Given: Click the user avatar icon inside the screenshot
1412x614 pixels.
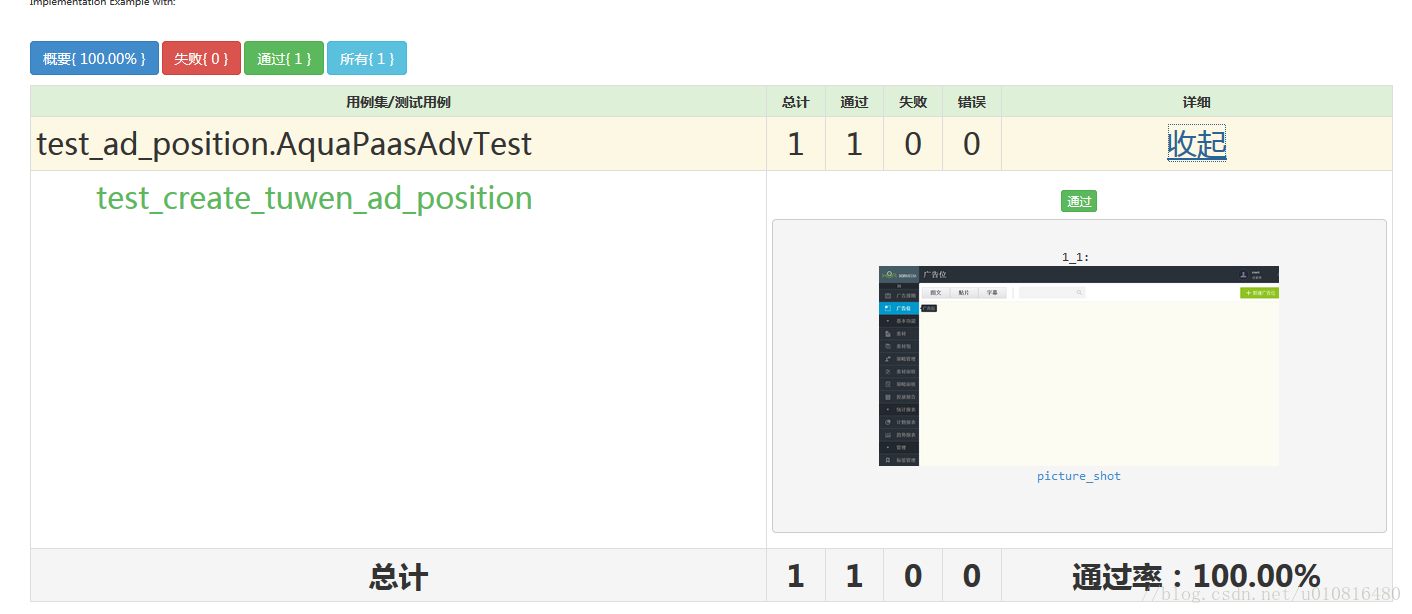Looking at the screenshot, I should [1244, 275].
